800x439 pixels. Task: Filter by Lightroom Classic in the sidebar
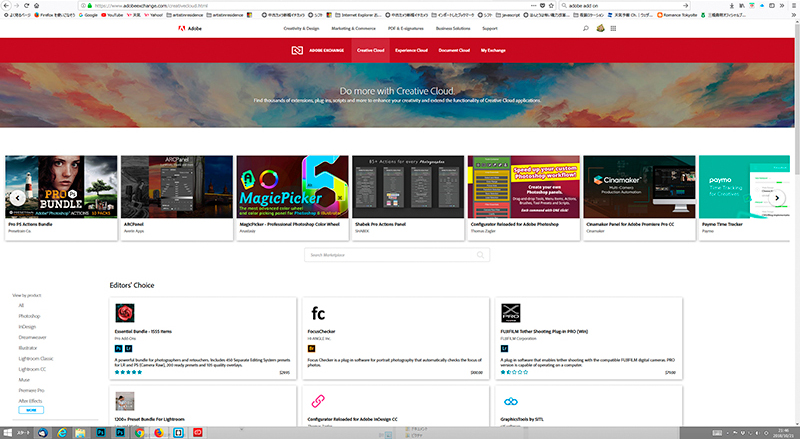click(36, 359)
